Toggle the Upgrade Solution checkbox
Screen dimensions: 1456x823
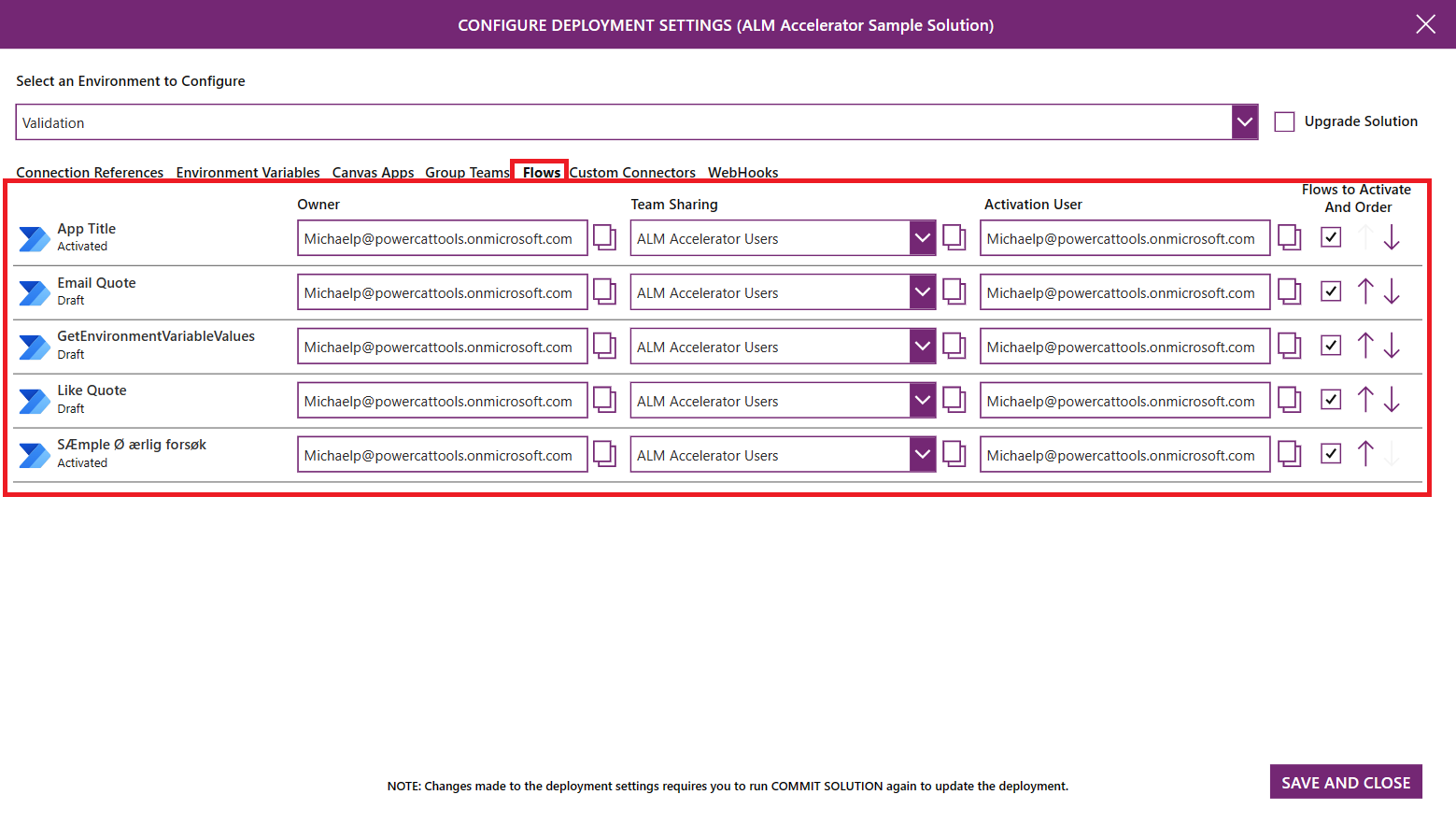coord(1284,121)
